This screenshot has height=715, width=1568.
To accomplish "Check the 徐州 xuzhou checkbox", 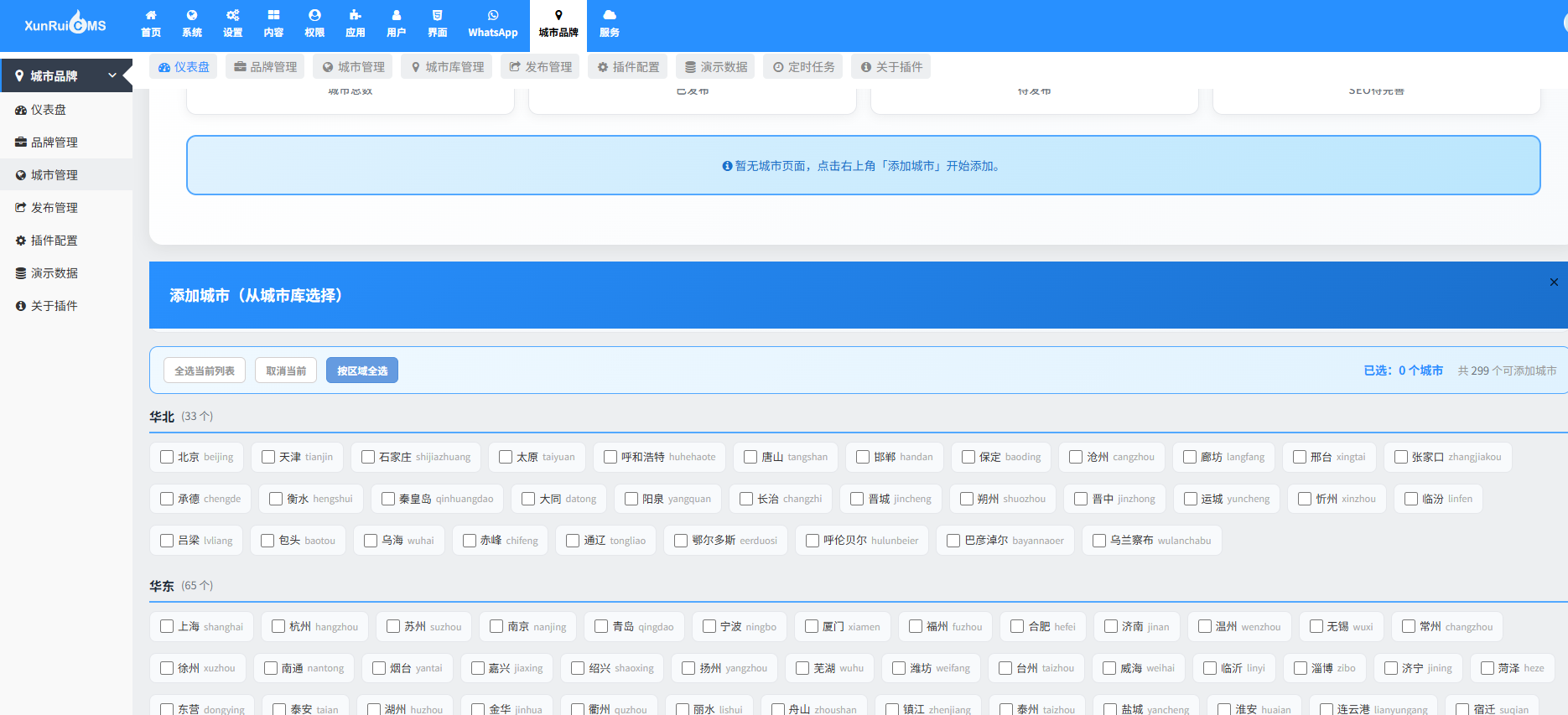I will tap(167, 668).
